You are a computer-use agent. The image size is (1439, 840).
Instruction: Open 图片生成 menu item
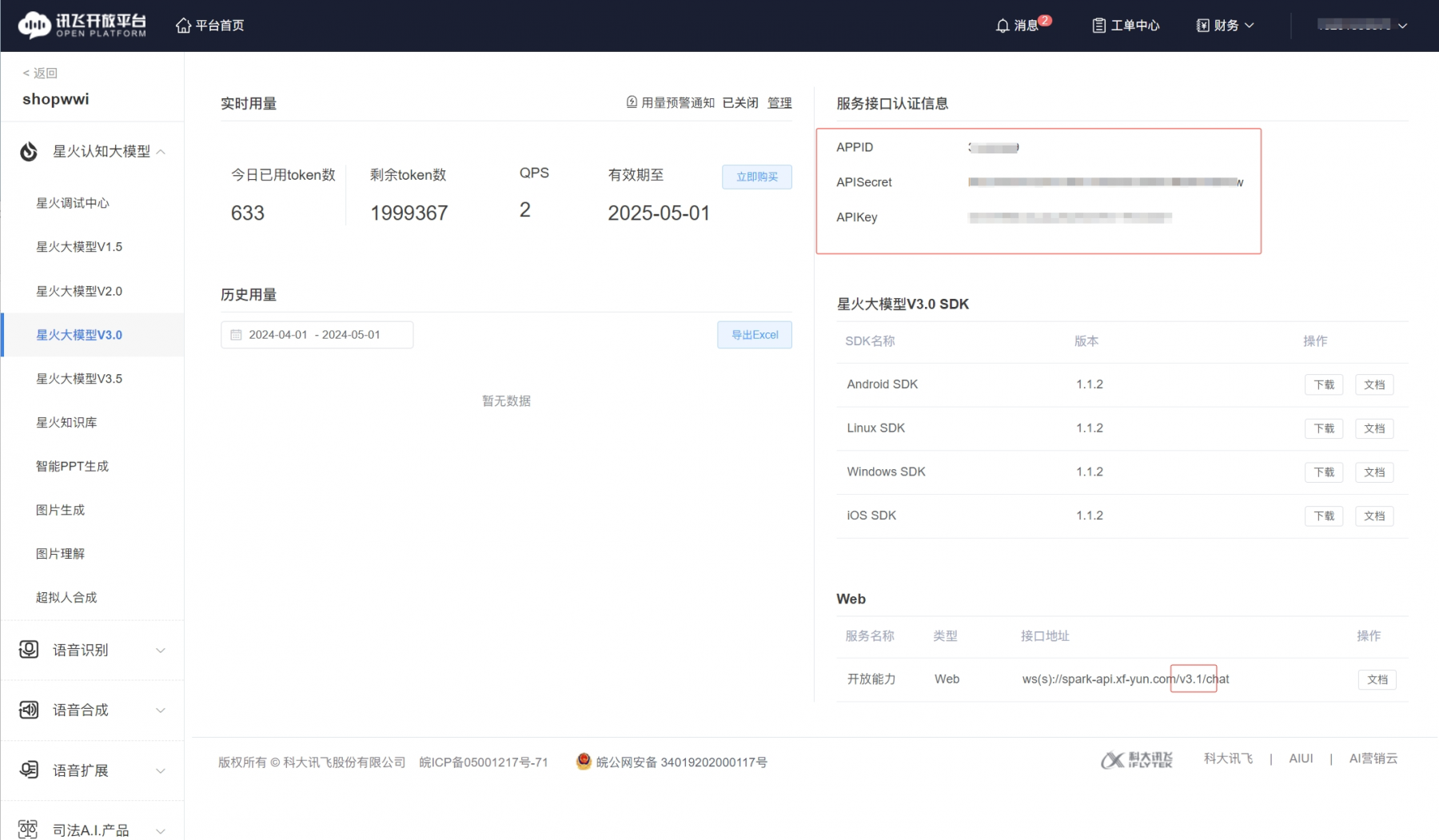pos(60,510)
